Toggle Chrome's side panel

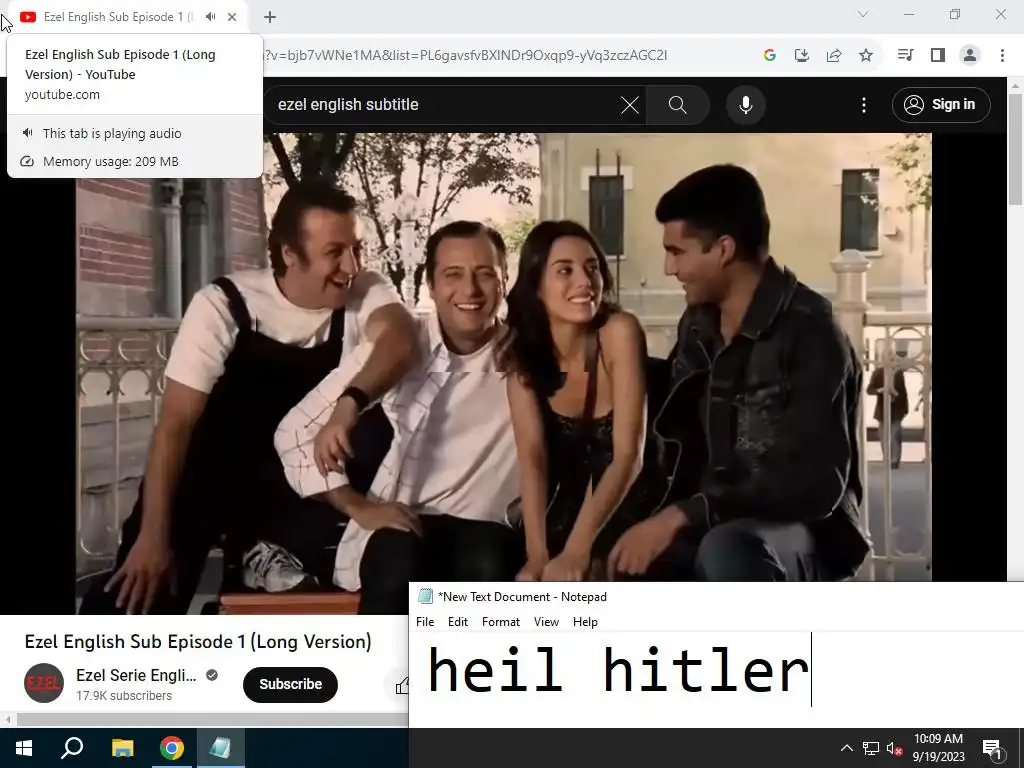pyautogui.click(x=938, y=55)
